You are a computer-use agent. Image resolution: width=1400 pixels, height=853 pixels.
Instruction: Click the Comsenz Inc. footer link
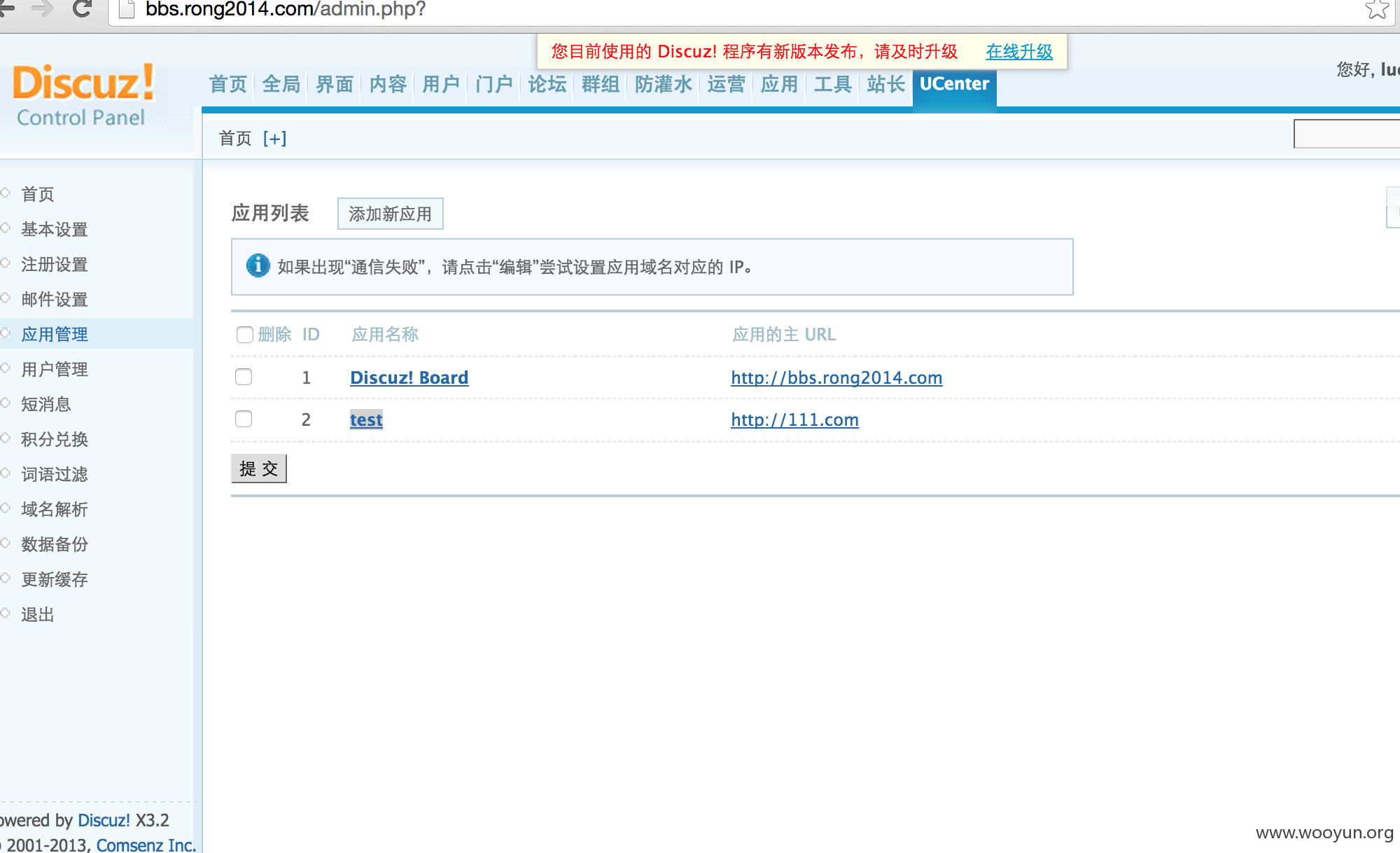(146, 845)
